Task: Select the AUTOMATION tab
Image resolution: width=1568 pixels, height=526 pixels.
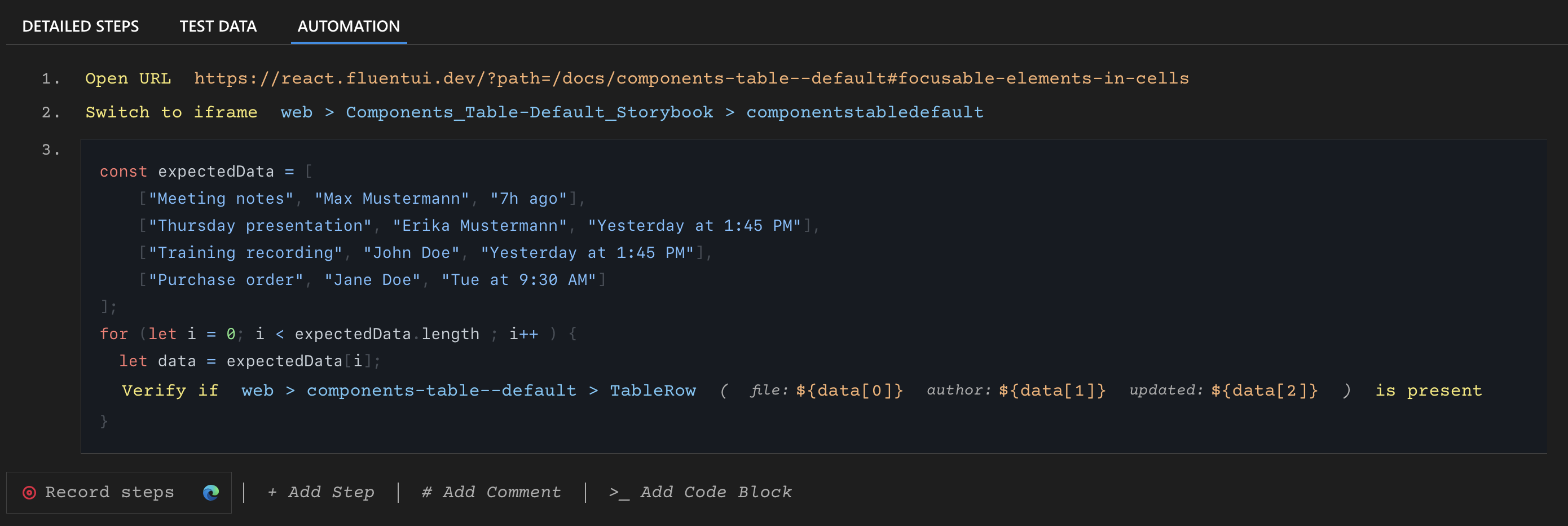Action: tap(349, 26)
